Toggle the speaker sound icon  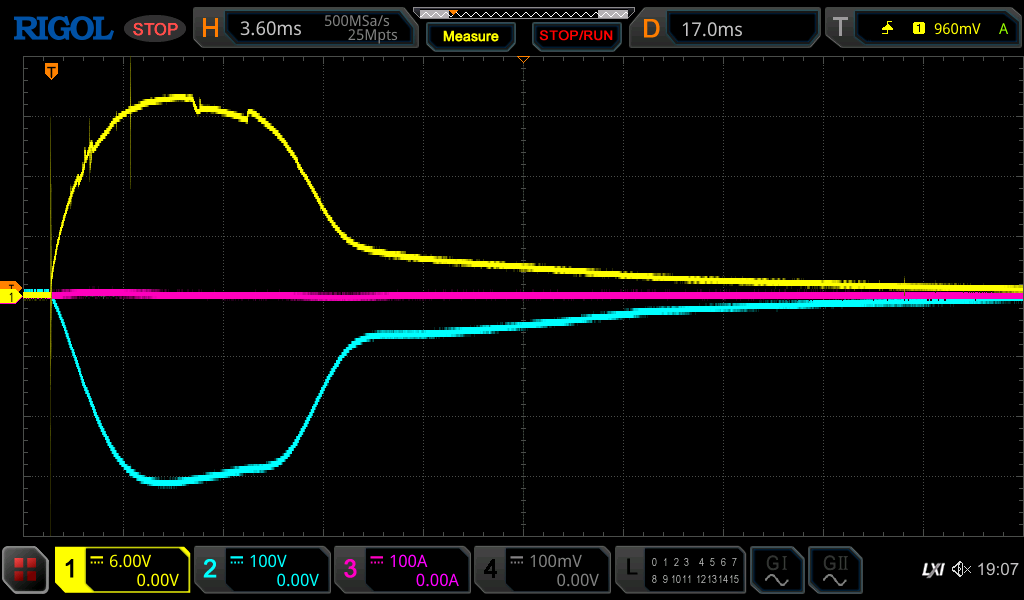pos(961,570)
